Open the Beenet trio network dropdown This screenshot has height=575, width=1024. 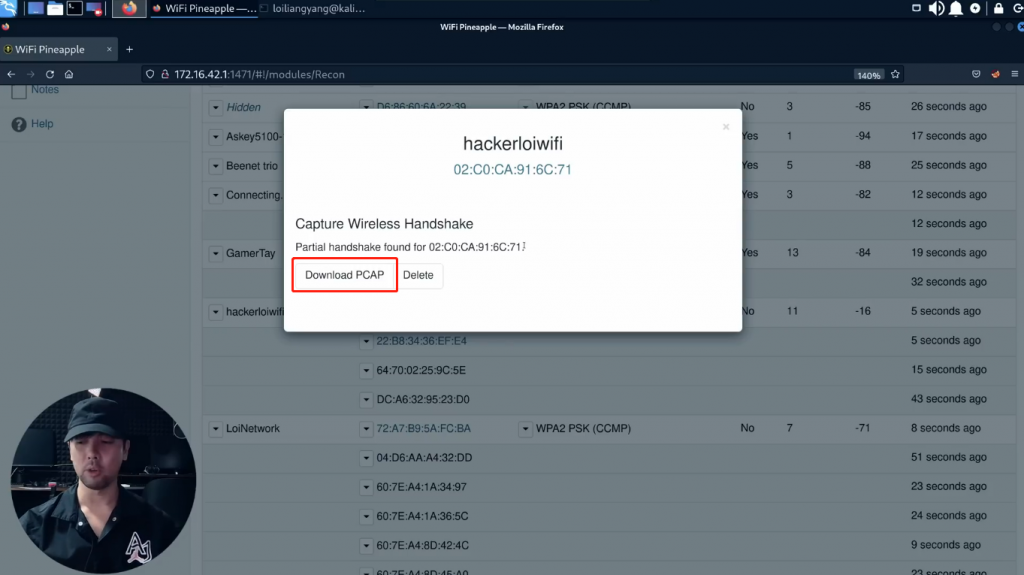pos(216,166)
